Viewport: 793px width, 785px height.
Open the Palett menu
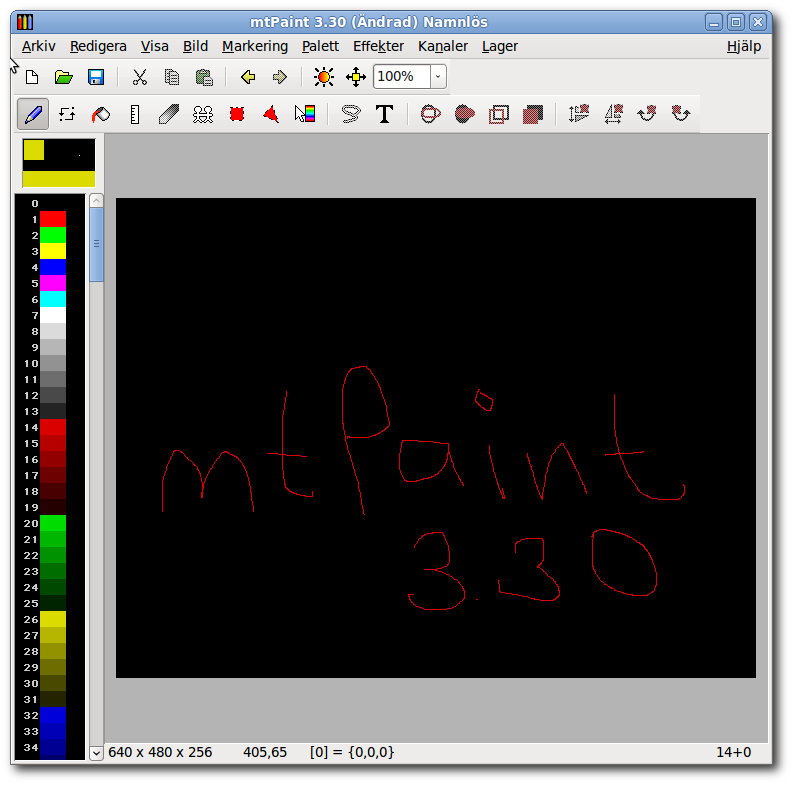320,47
